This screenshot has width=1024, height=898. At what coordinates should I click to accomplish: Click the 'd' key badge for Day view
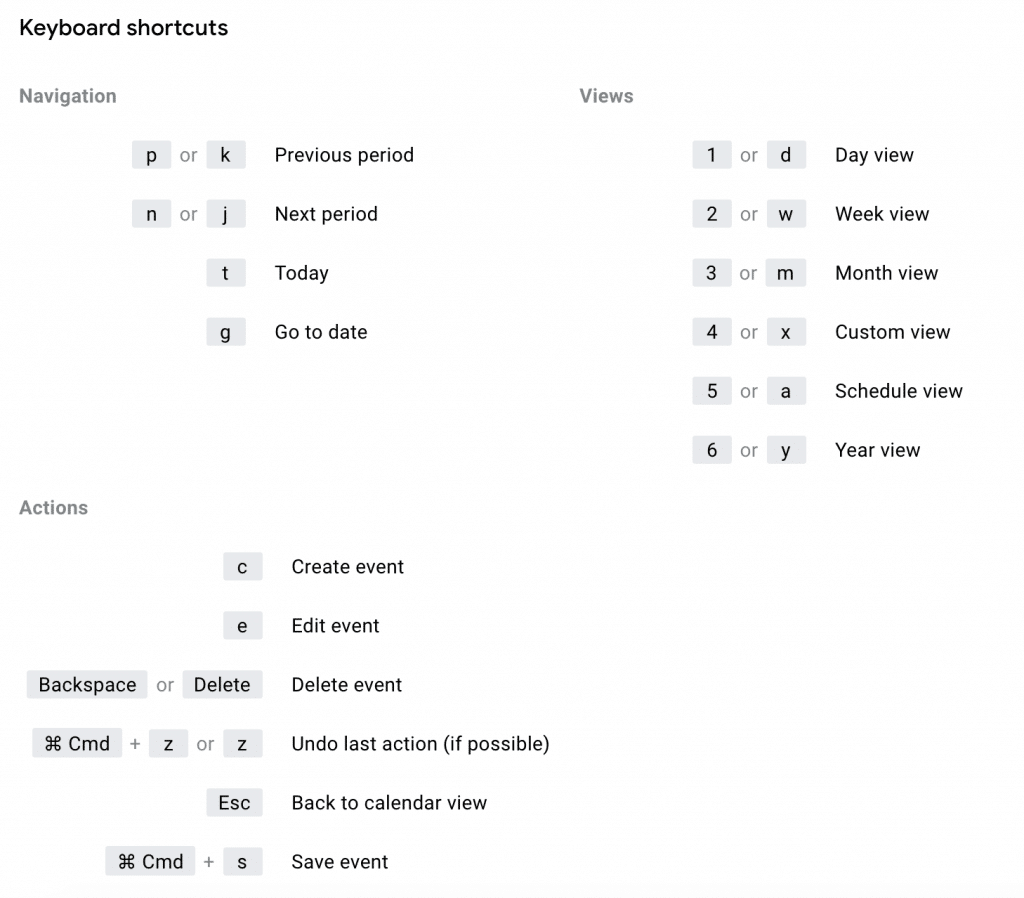point(786,155)
